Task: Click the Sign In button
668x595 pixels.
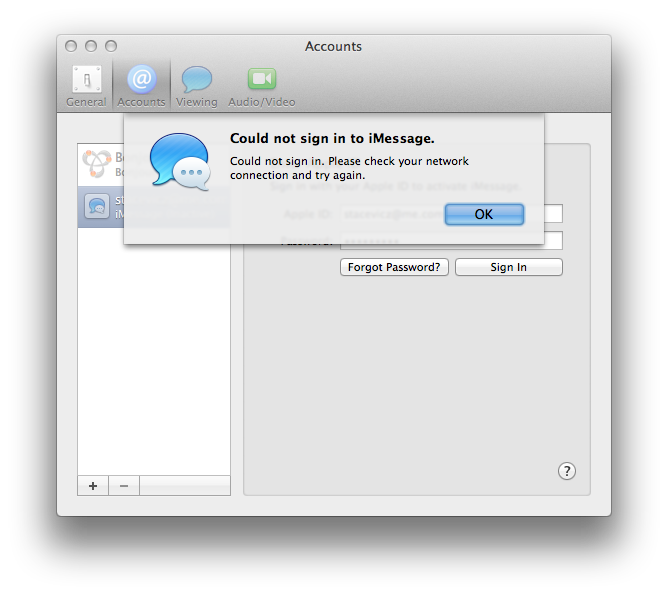Action: point(509,267)
